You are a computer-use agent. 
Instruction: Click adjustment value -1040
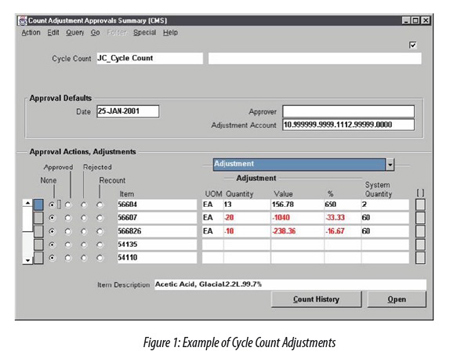tap(297, 218)
